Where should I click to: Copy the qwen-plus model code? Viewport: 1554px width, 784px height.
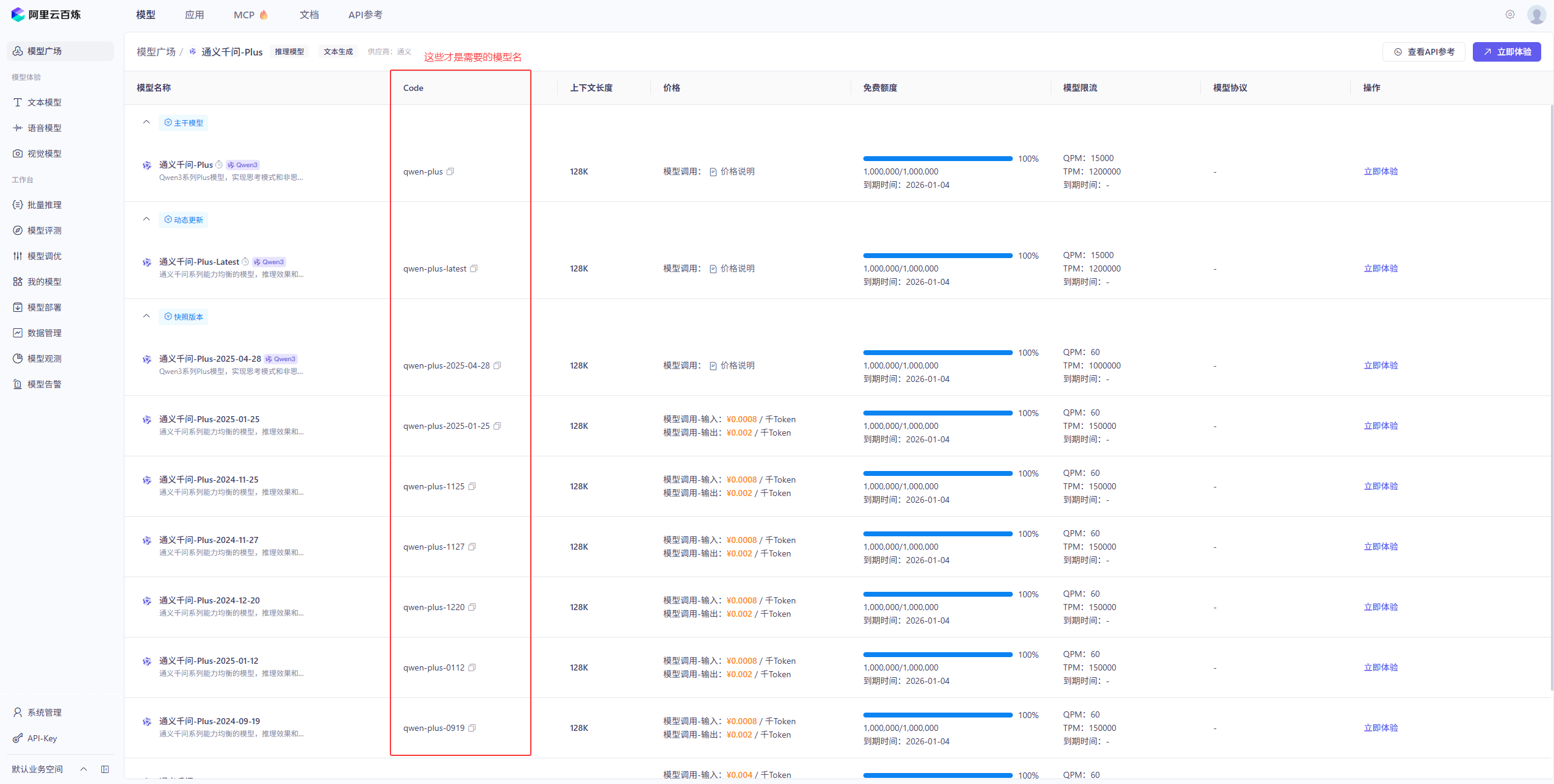pyautogui.click(x=450, y=171)
